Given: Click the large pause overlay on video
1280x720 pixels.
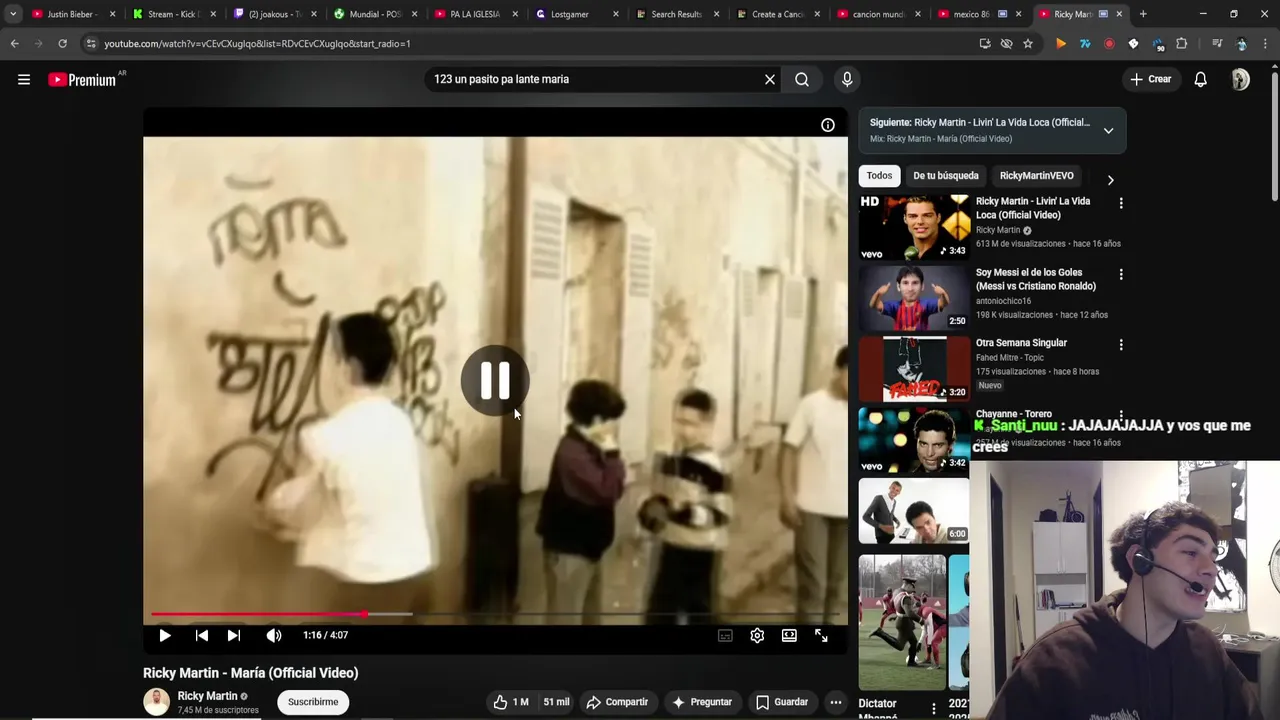Looking at the screenshot, I should (x=495, y=380).
